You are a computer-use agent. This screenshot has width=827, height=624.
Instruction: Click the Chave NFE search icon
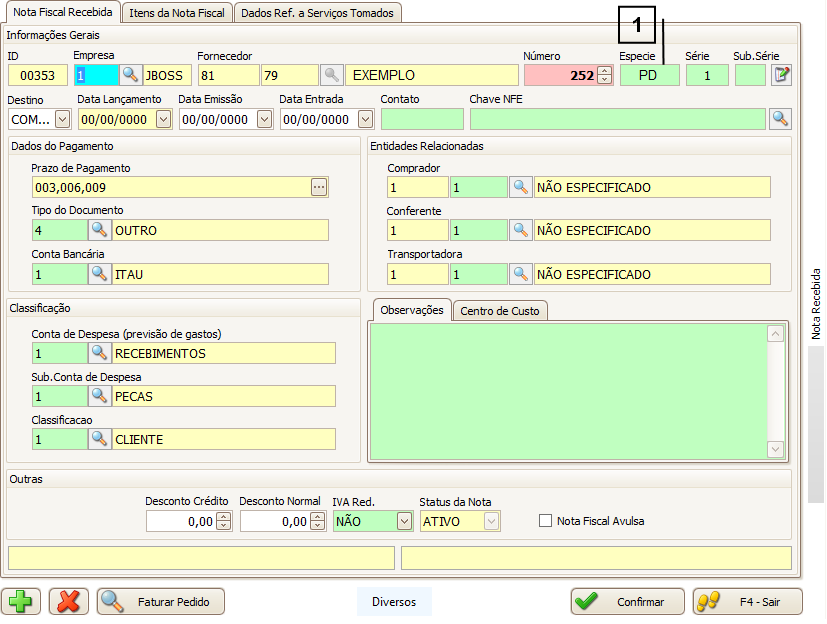pyautogui.click(x=780, y=119)
